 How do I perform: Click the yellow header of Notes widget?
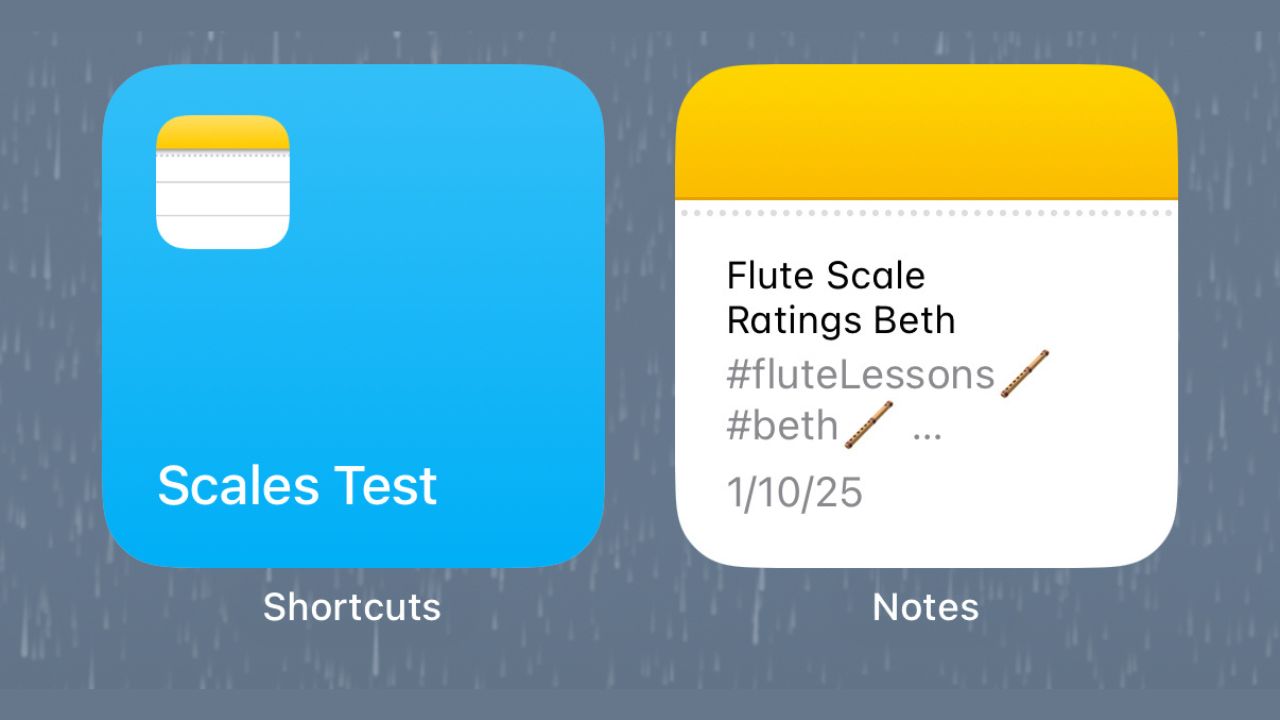coord(926,132)
